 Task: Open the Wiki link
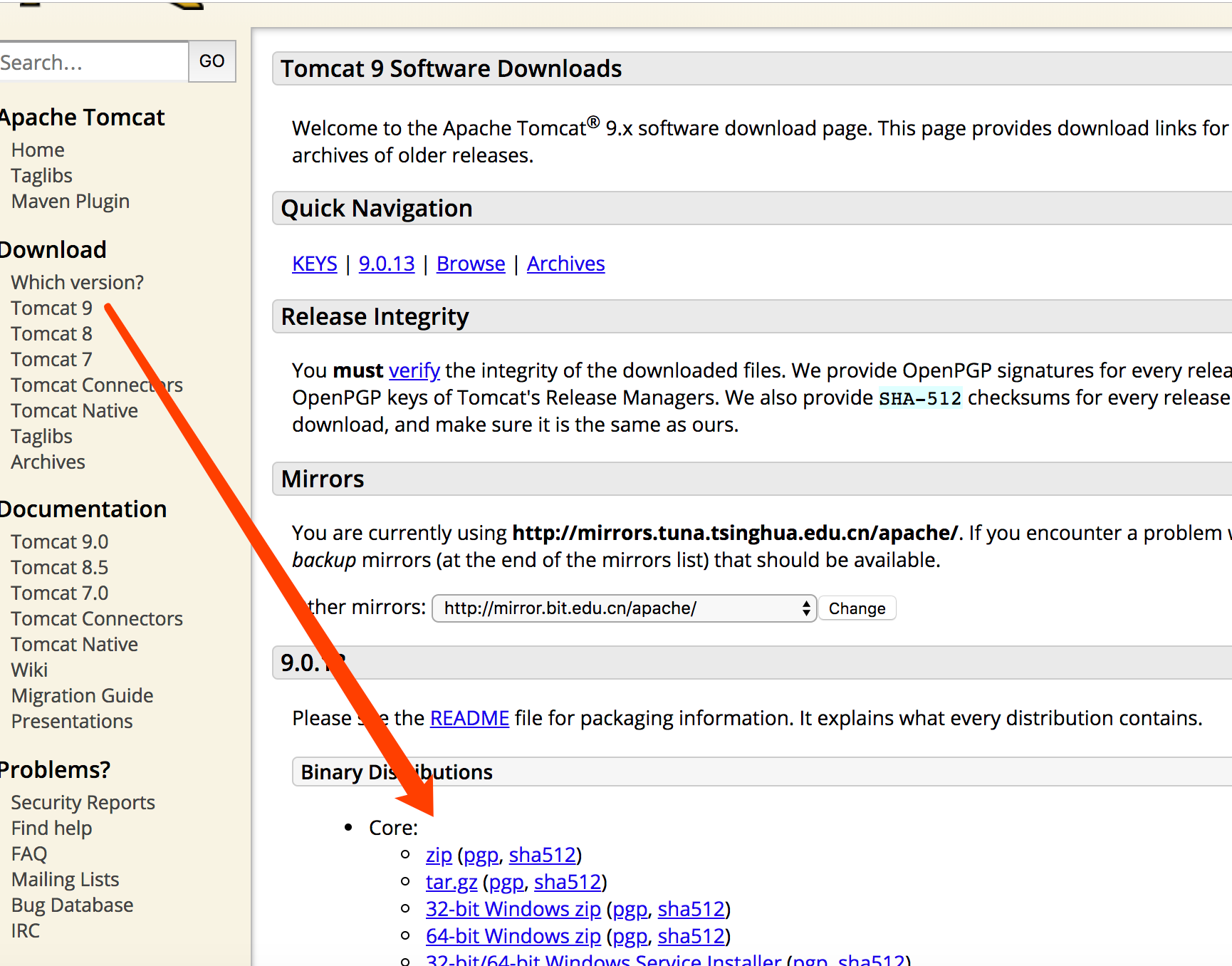[x=29, y=670]
